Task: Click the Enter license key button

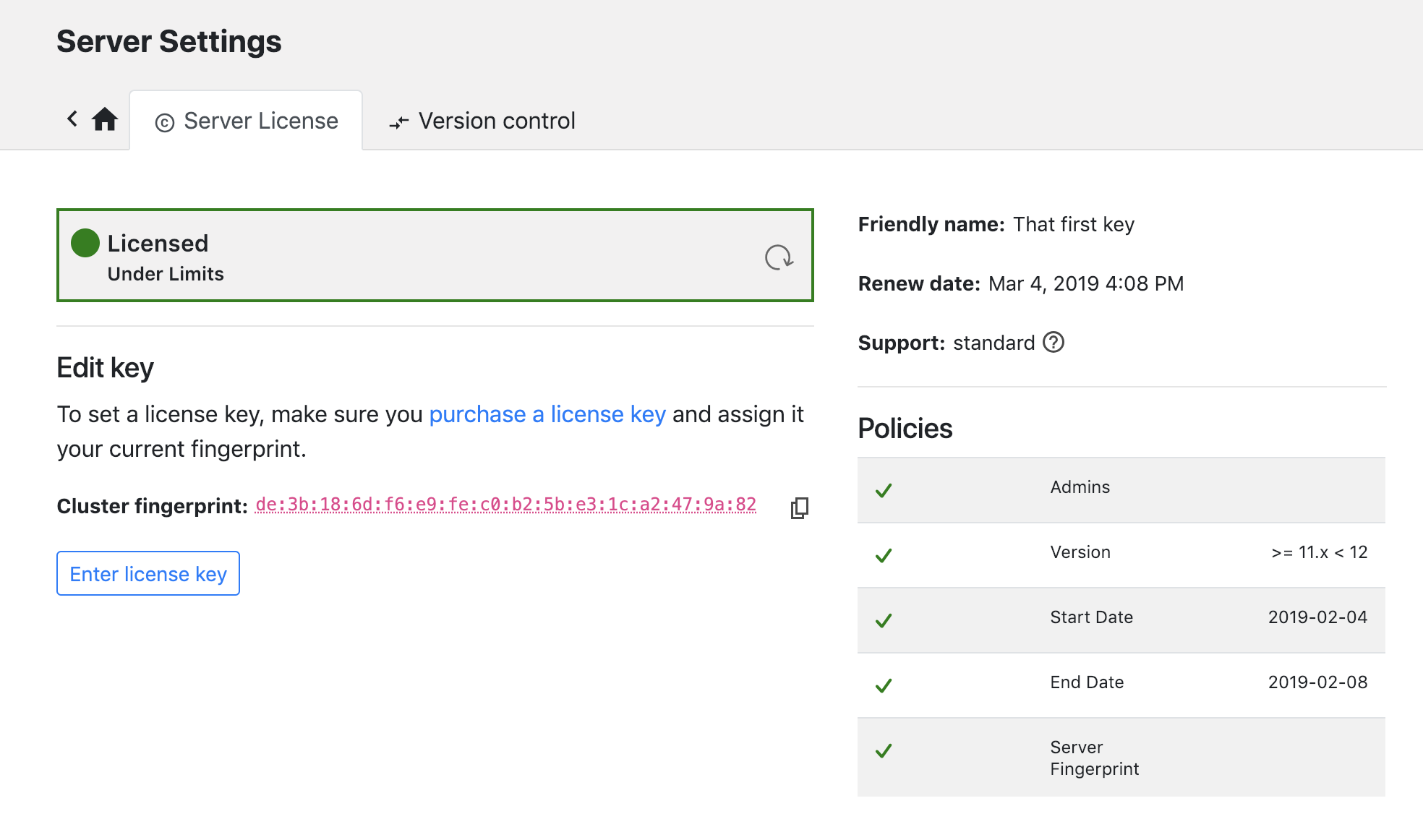Action: coord(148,573)
